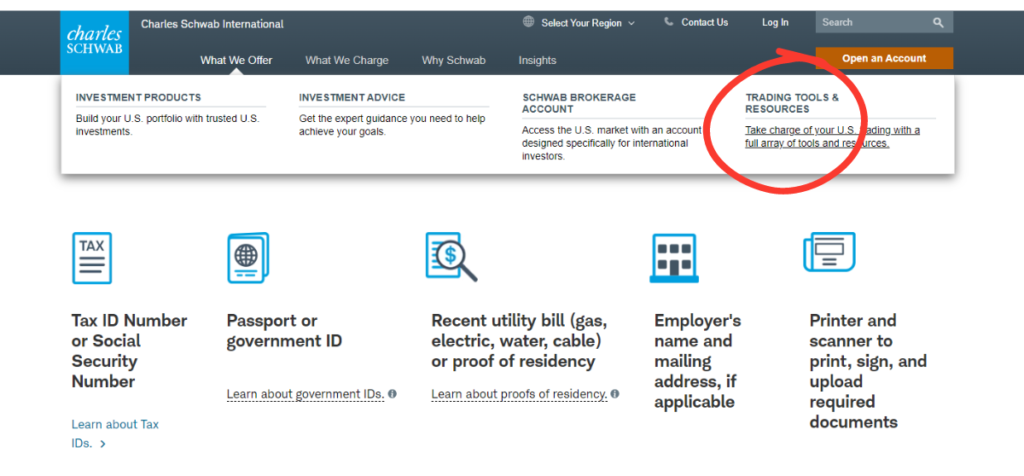Click Passport or government ID heading
This screenshot has height=476, width=1024.
click(284, 330)
